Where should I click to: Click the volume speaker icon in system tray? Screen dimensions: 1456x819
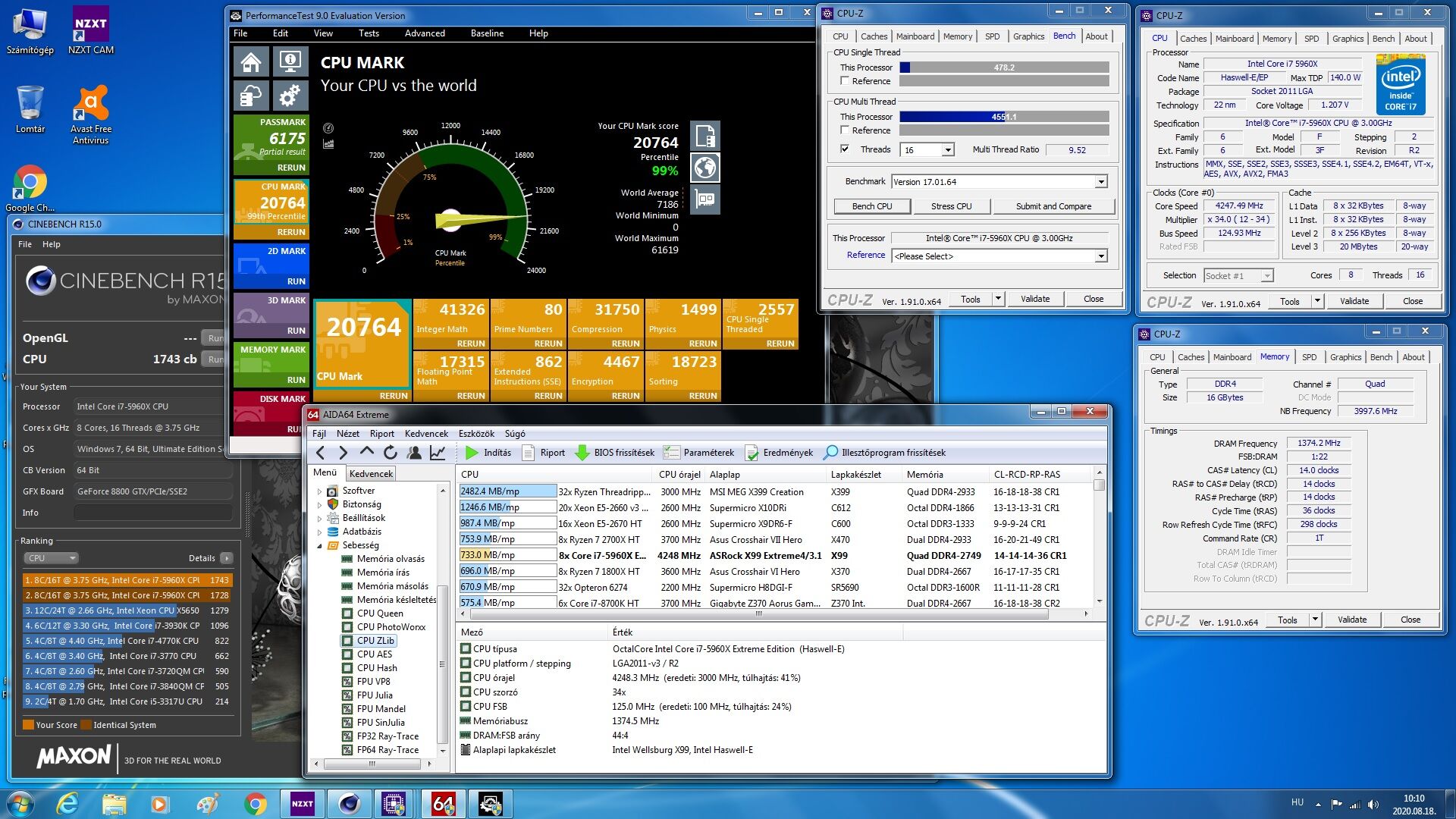(x=1373, y=805)
